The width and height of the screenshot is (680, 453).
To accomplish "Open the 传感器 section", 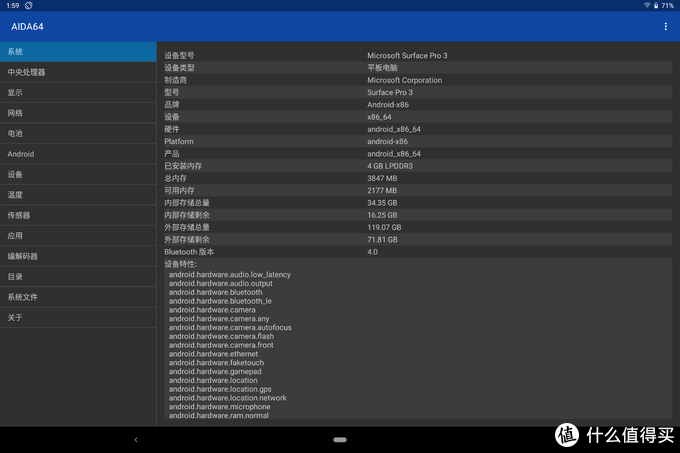I will 78,215.
